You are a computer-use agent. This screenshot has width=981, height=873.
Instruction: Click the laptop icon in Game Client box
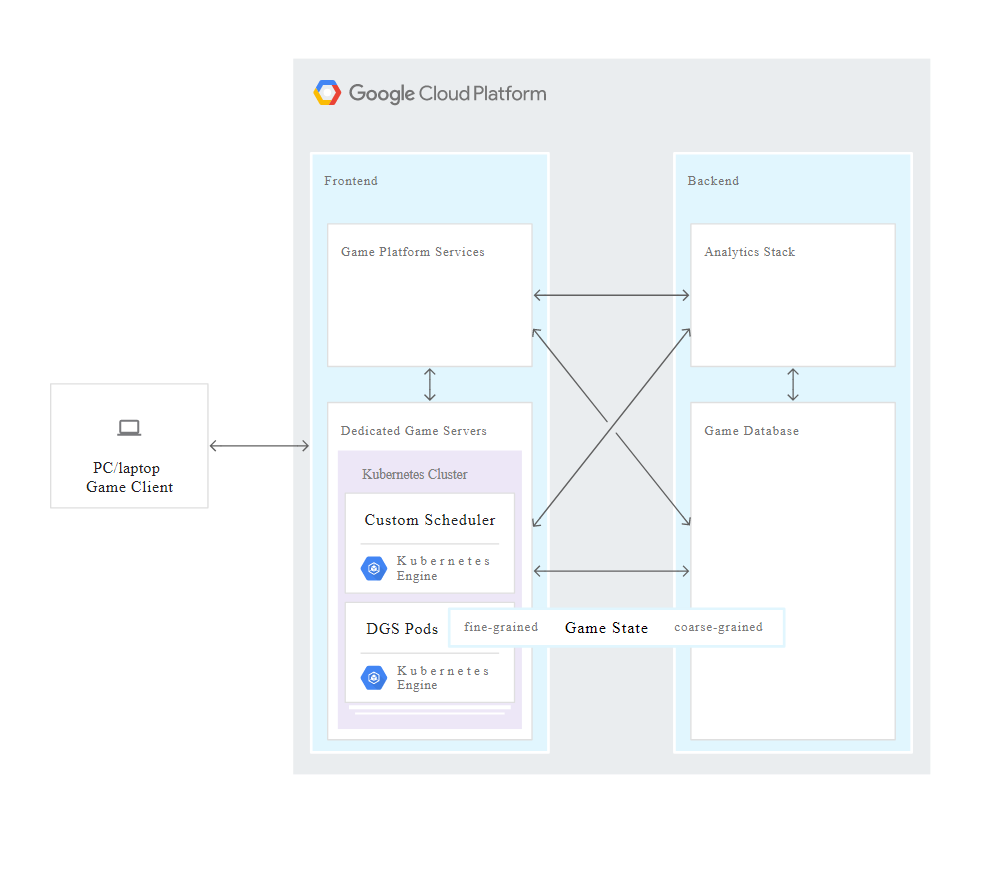click(129, 428)
